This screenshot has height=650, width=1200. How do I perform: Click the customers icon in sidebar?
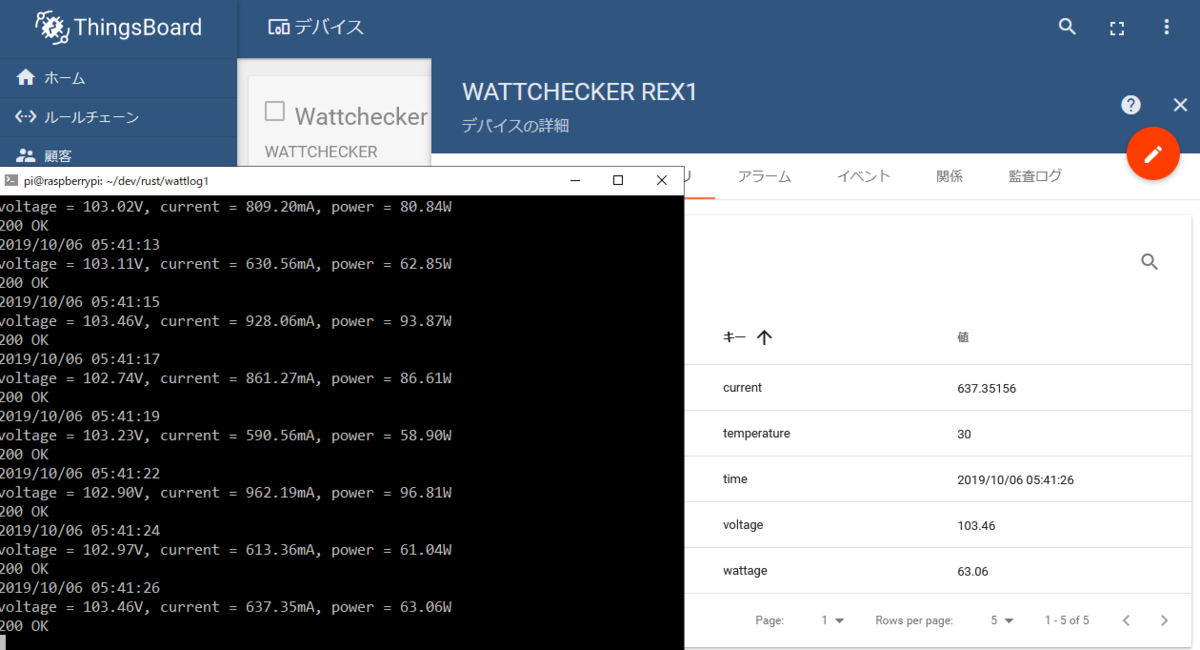[x=26, y=155]
